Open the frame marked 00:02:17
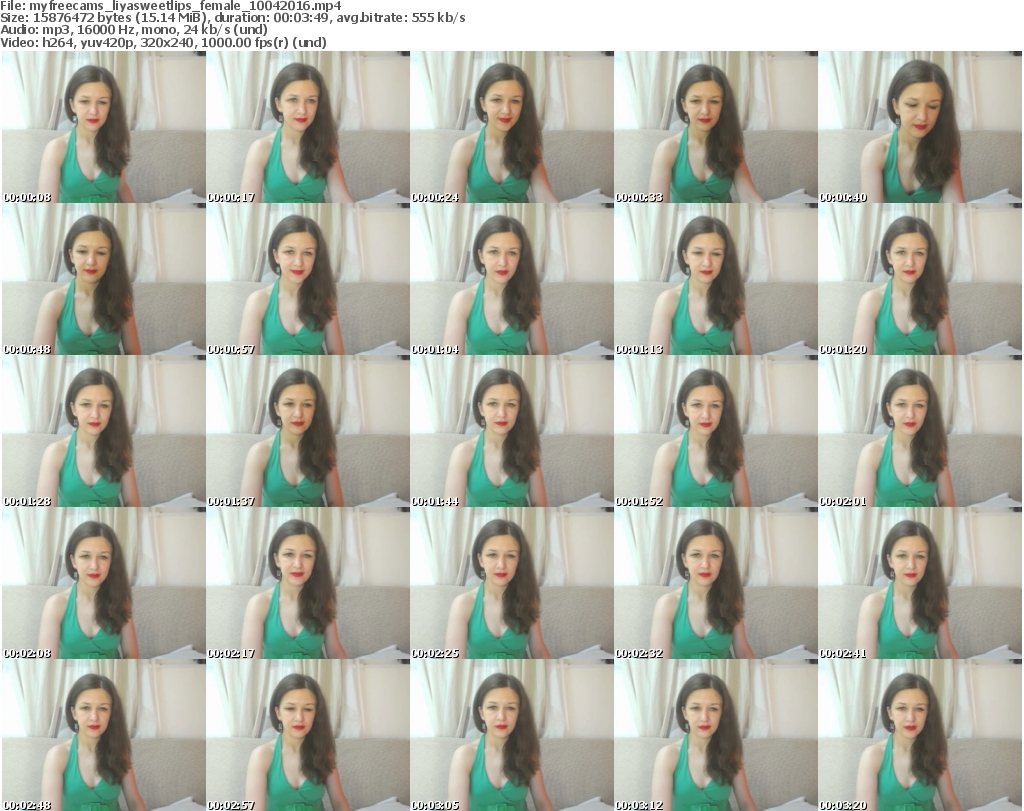 [x=307, y=584]
